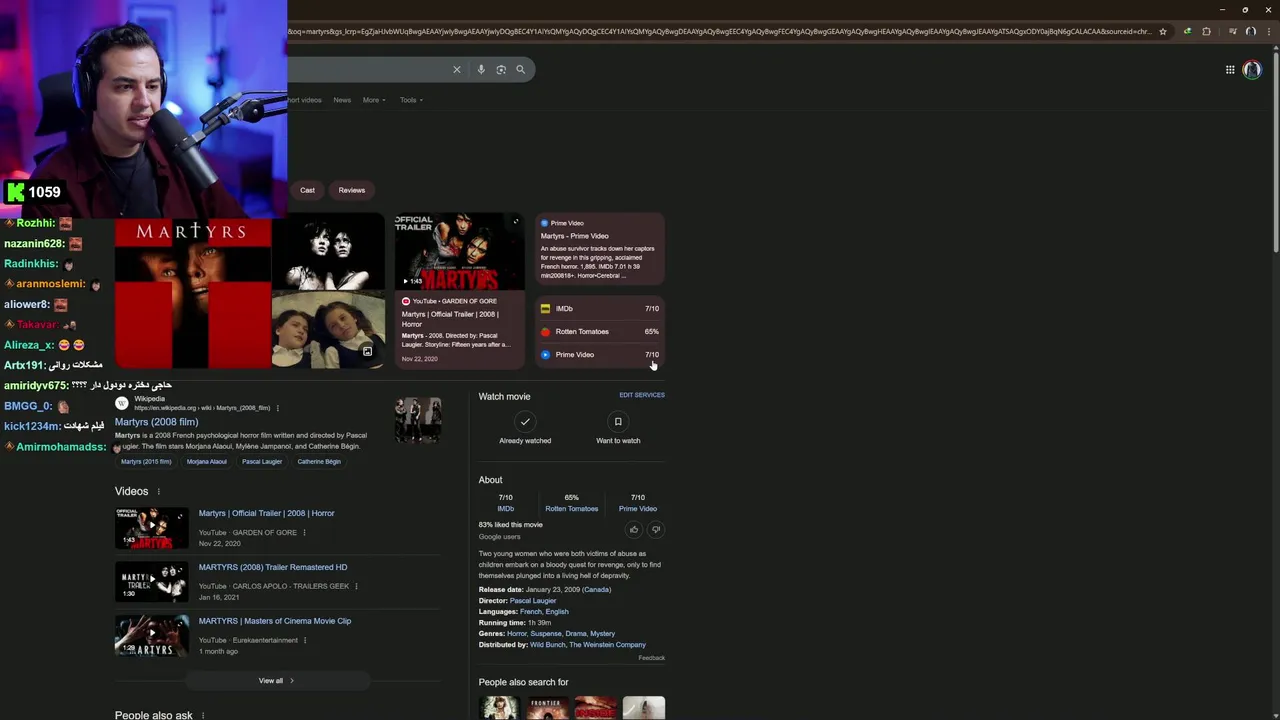Open Prime Video link under About

[638, 509]
